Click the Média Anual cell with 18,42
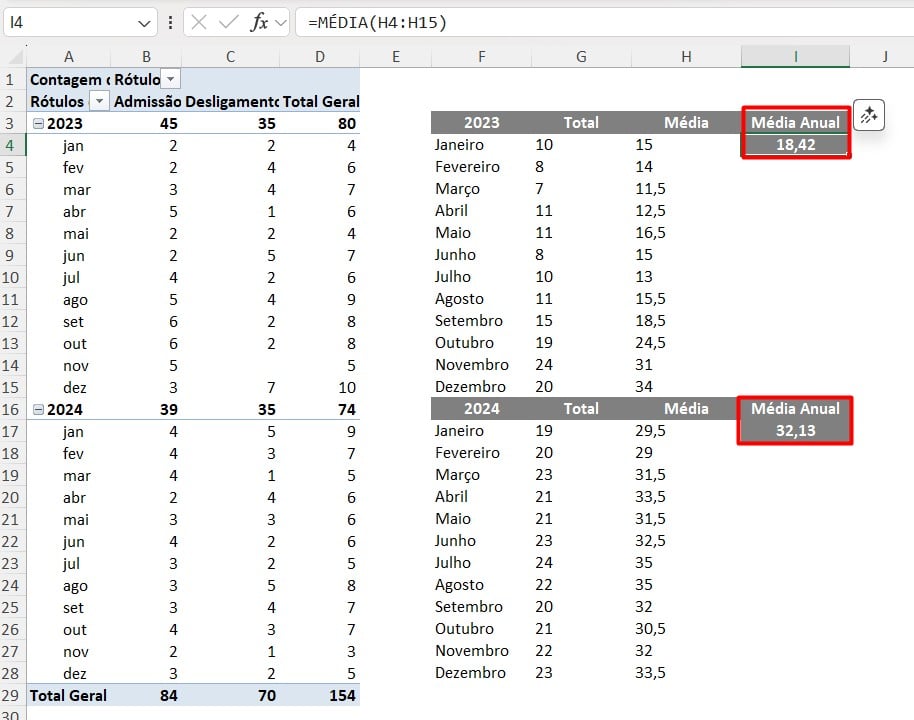This screenshot has width=914, height=720. pyautogui.click(x=795, y=145)
